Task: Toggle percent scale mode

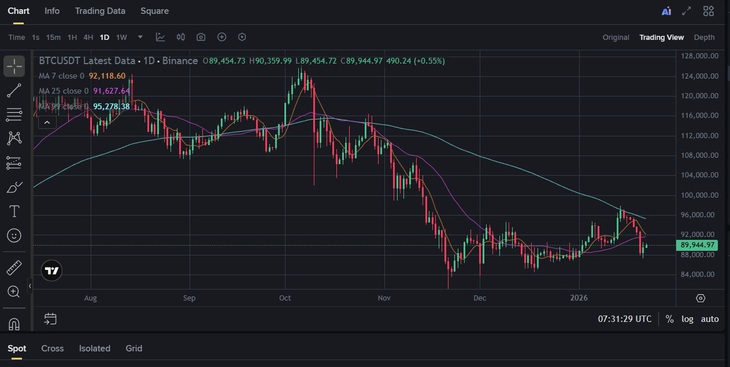Action: [669, 319]
